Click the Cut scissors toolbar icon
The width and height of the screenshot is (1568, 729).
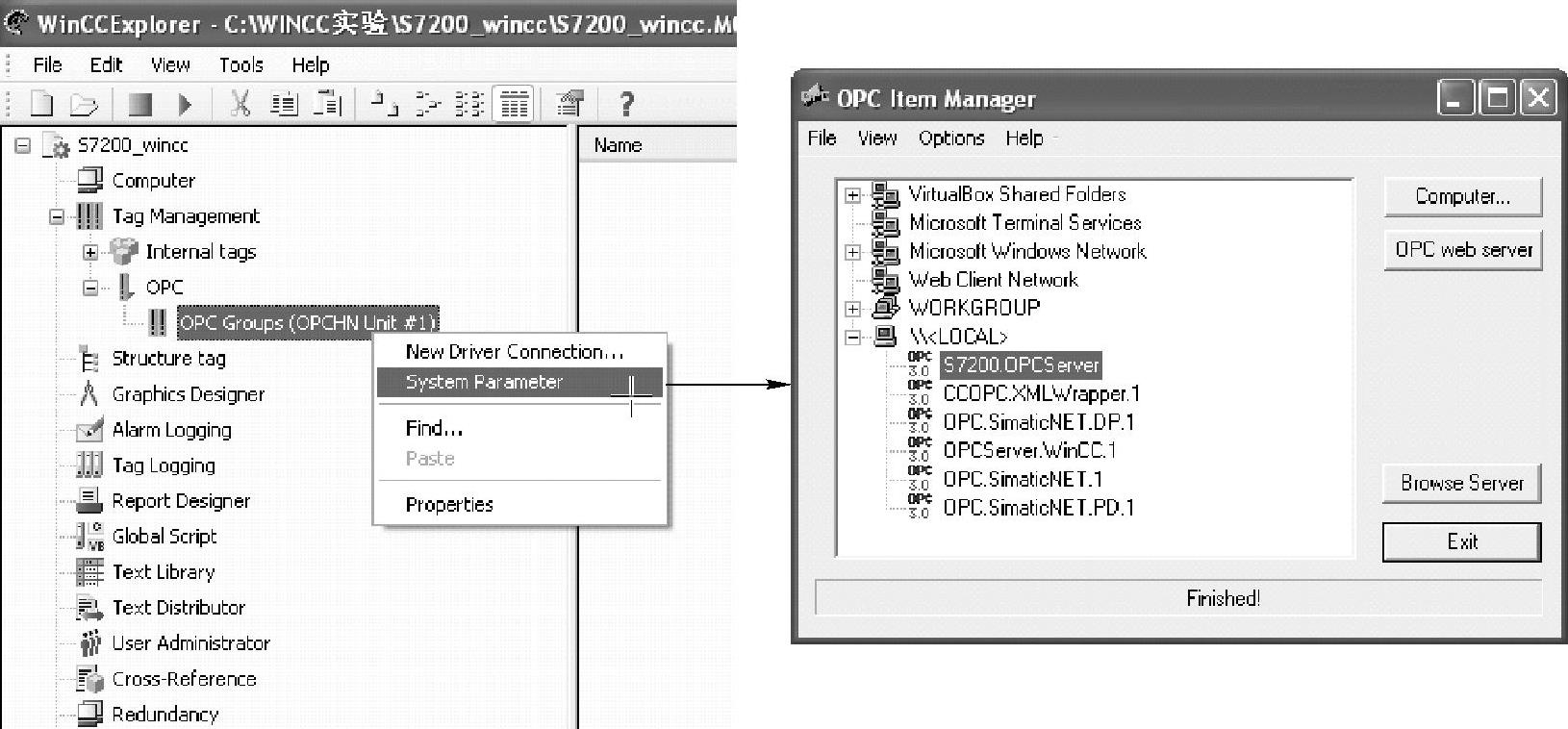click(240, 104)
